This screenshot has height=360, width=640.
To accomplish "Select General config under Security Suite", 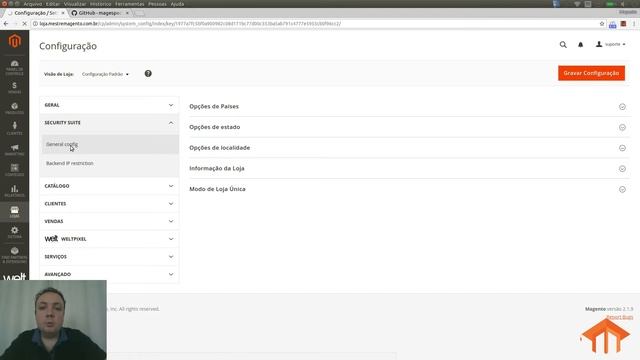I will click(x=110, y=144).
